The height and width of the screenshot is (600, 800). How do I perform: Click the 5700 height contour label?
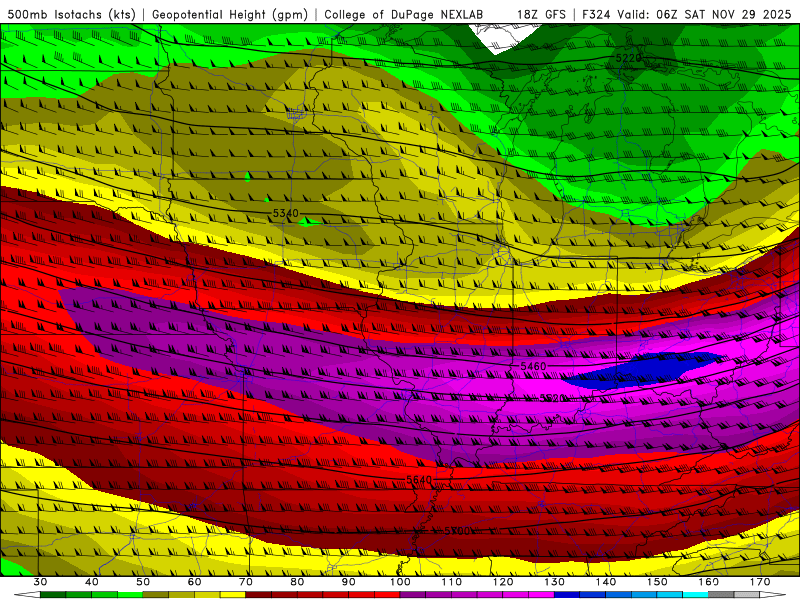pyautogui.click(x=457, y=531)
